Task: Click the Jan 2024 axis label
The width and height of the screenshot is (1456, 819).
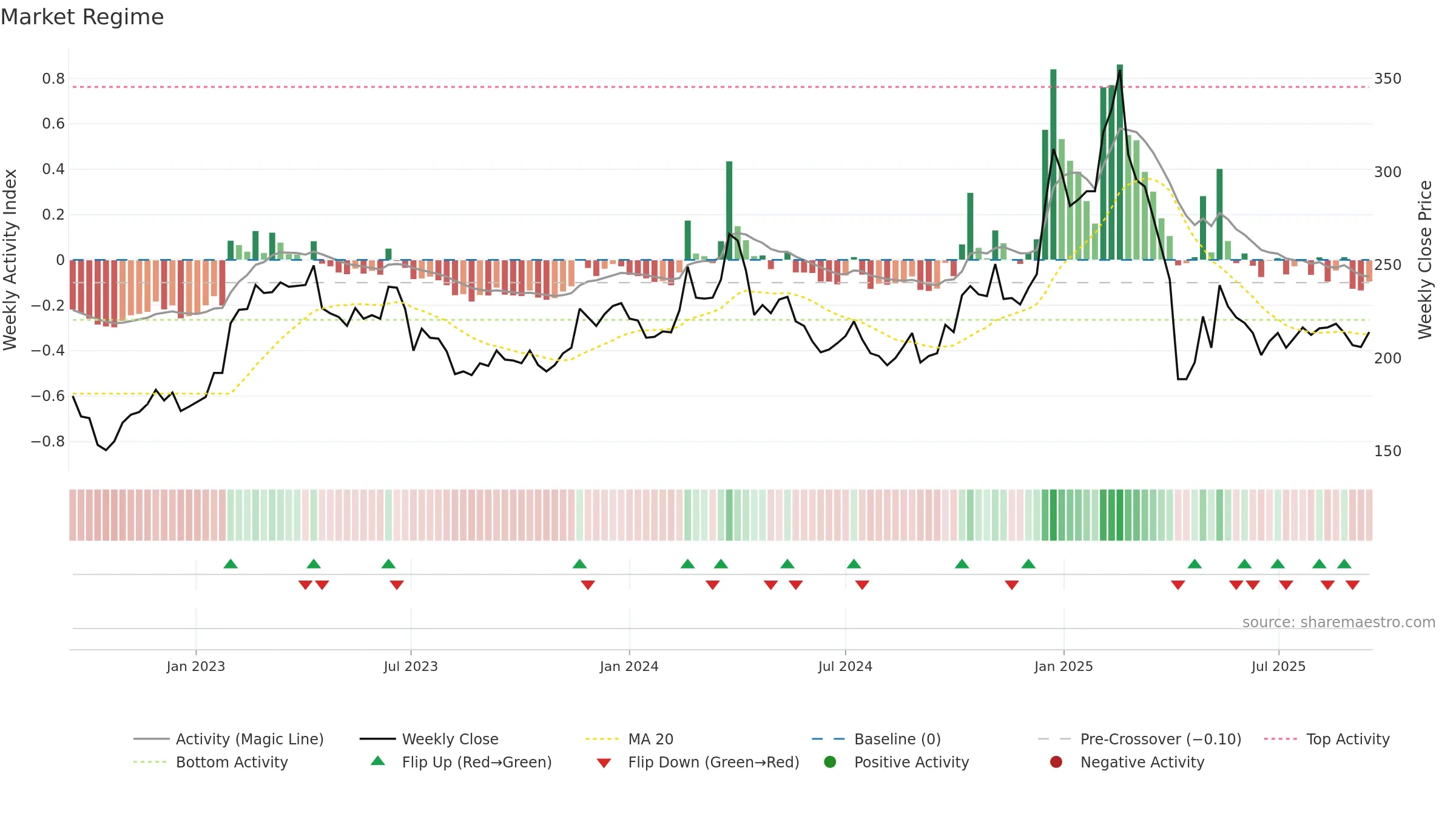Action: [629, 666]
